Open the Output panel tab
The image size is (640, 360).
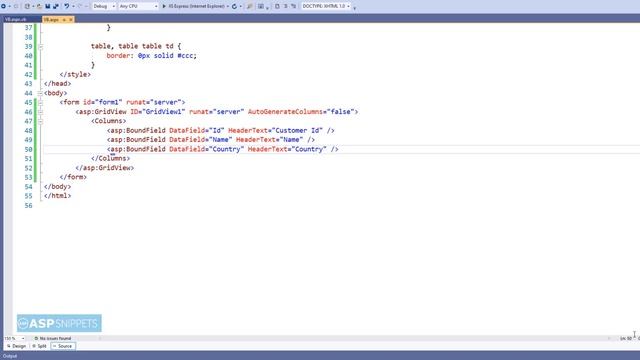pyautogui.click(x=10, y=356)
